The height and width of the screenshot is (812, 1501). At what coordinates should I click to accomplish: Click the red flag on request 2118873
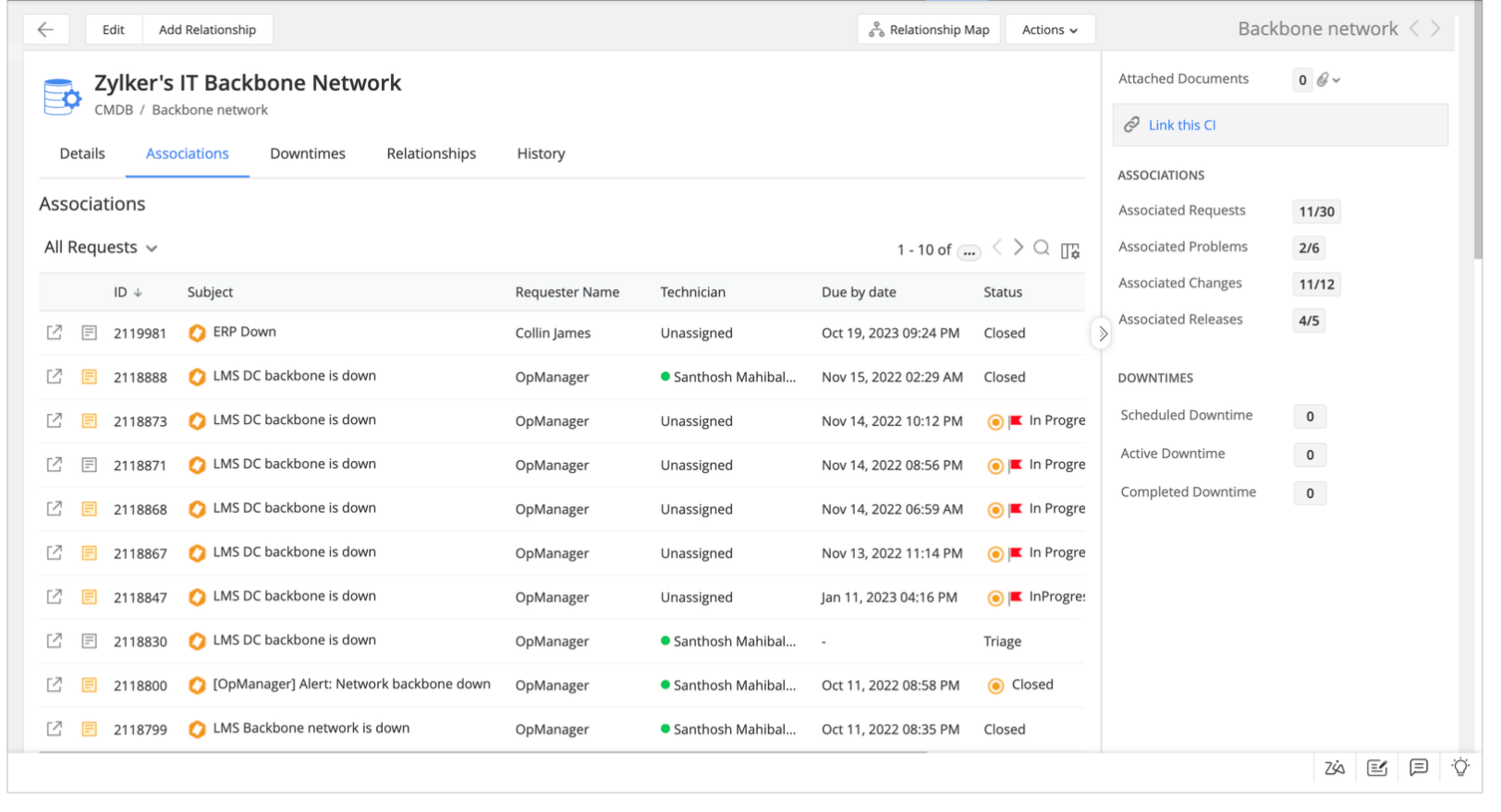(1015, 421)
